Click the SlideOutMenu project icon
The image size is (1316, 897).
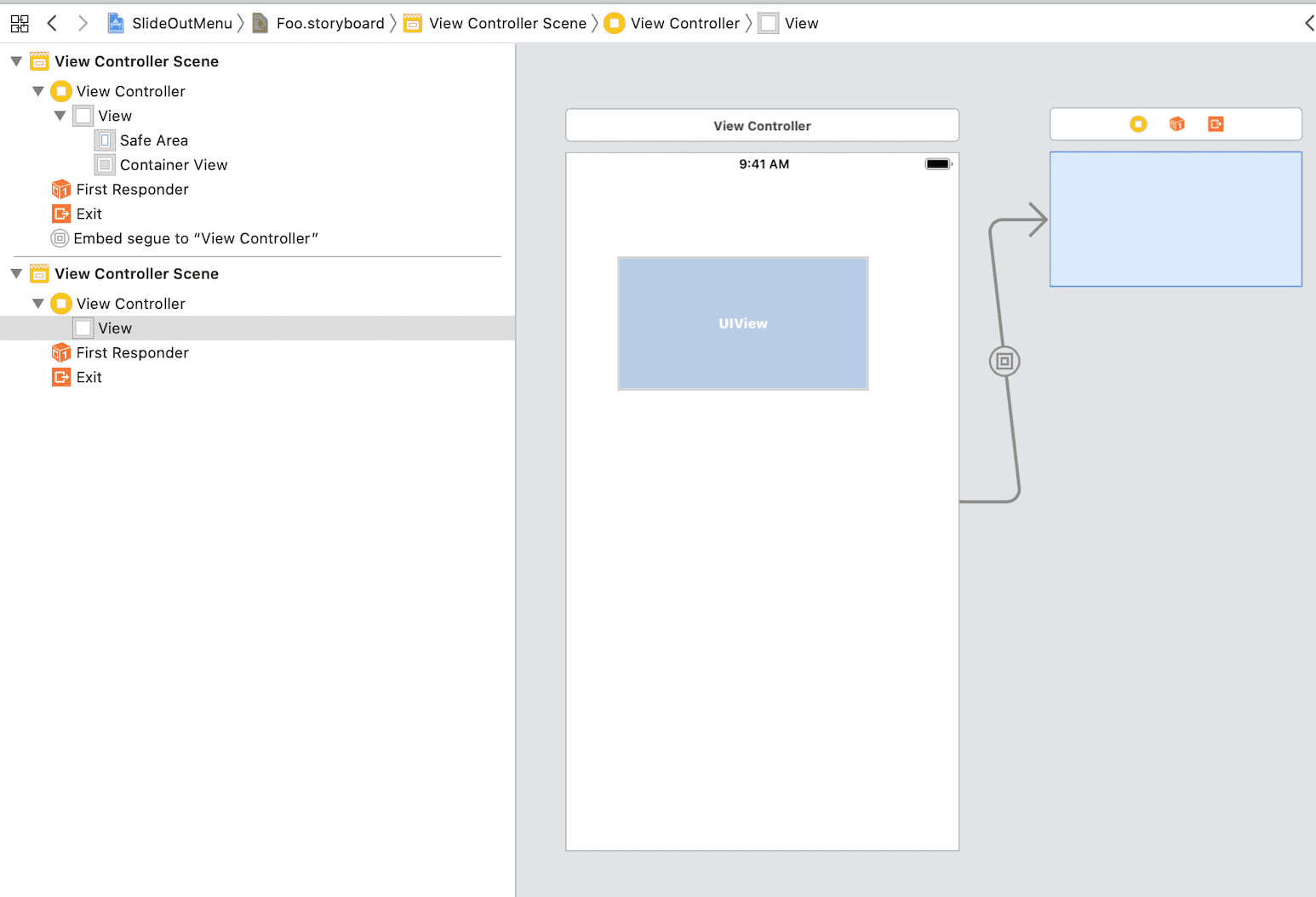click(116, 23)
